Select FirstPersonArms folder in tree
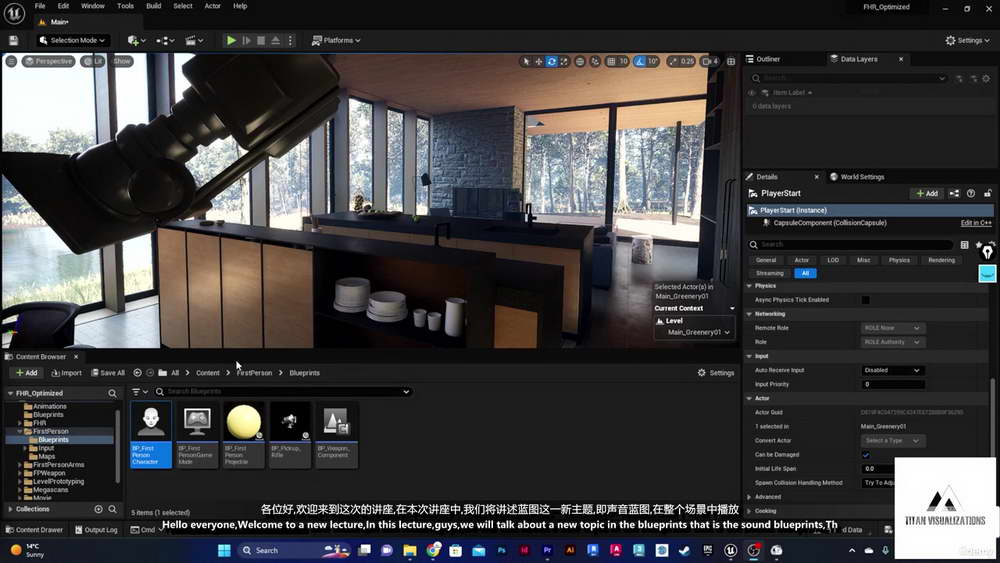 click(x=58, y=465)
